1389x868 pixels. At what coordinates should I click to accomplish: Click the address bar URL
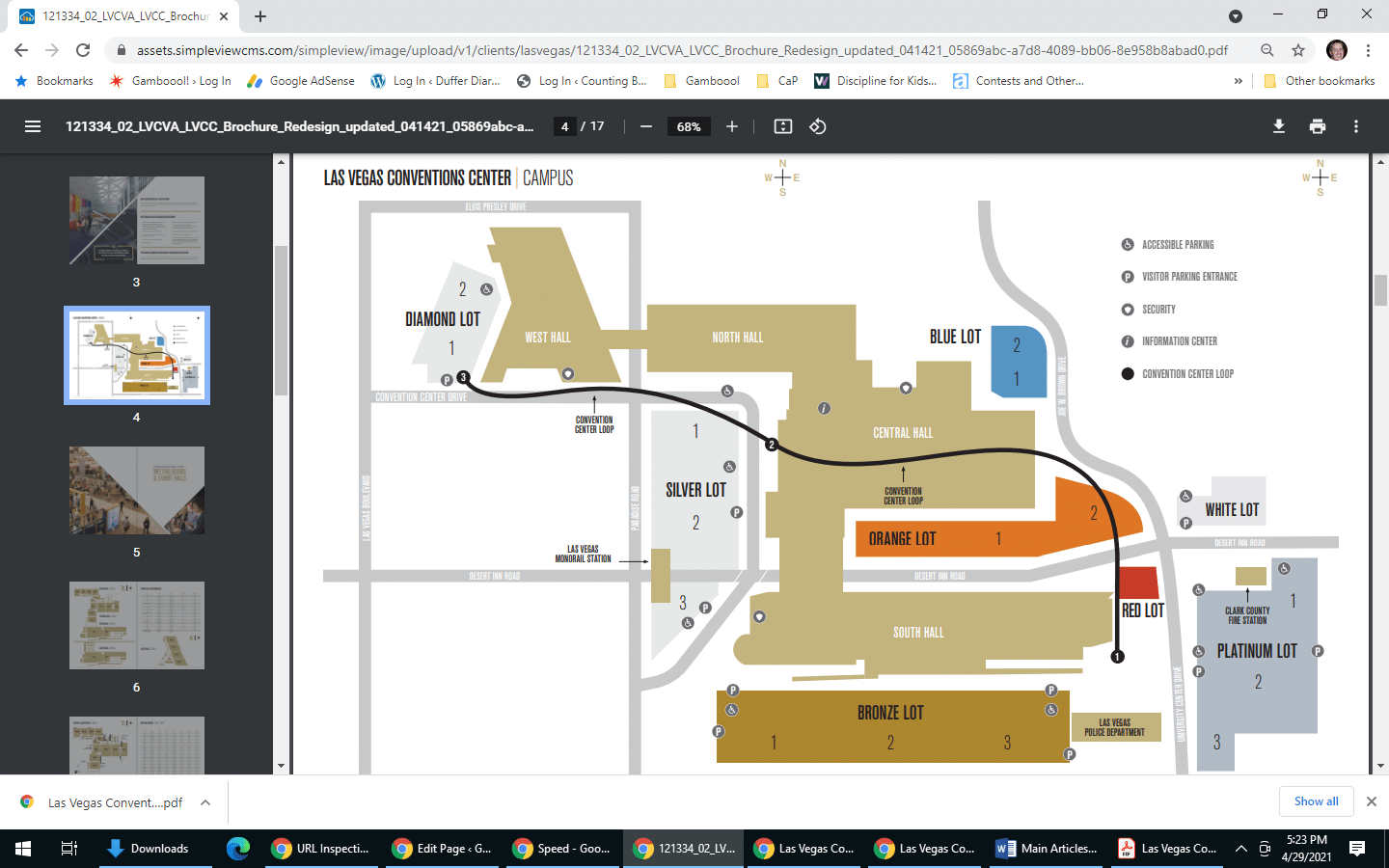coord(682,50)
